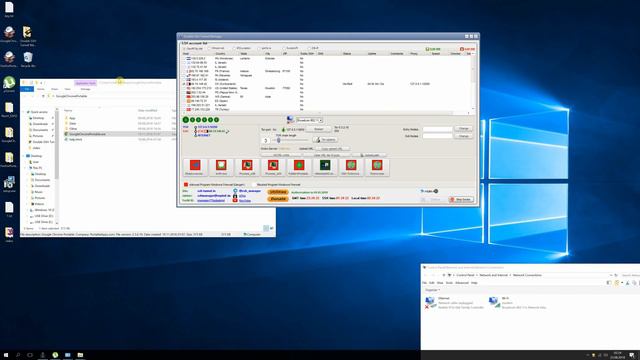The width and height of the screenshot is (640, 360).
Task: Click the Tor update button
Action: click(325, 140)
